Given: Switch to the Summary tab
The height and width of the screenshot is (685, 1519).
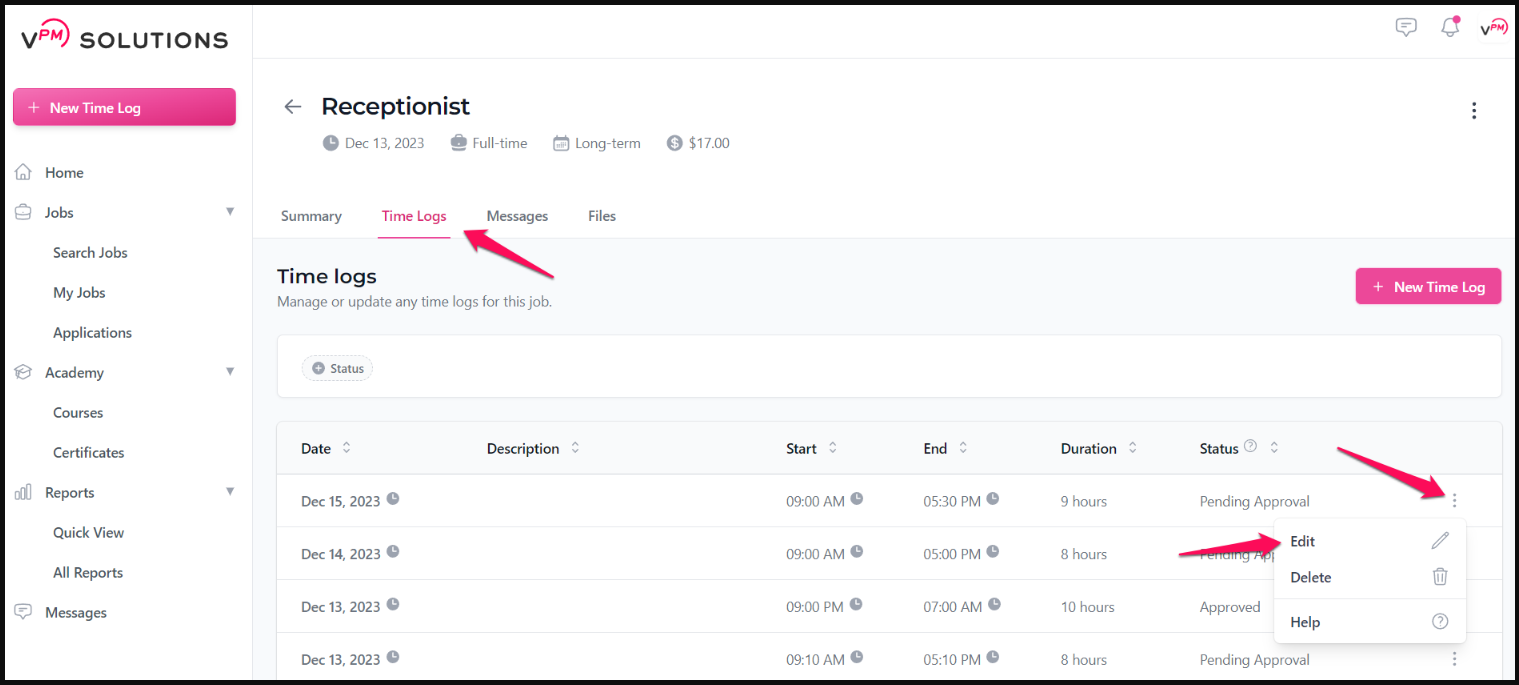Looking at the screenshot, I should pyautogui.click(x=311, y=216).
